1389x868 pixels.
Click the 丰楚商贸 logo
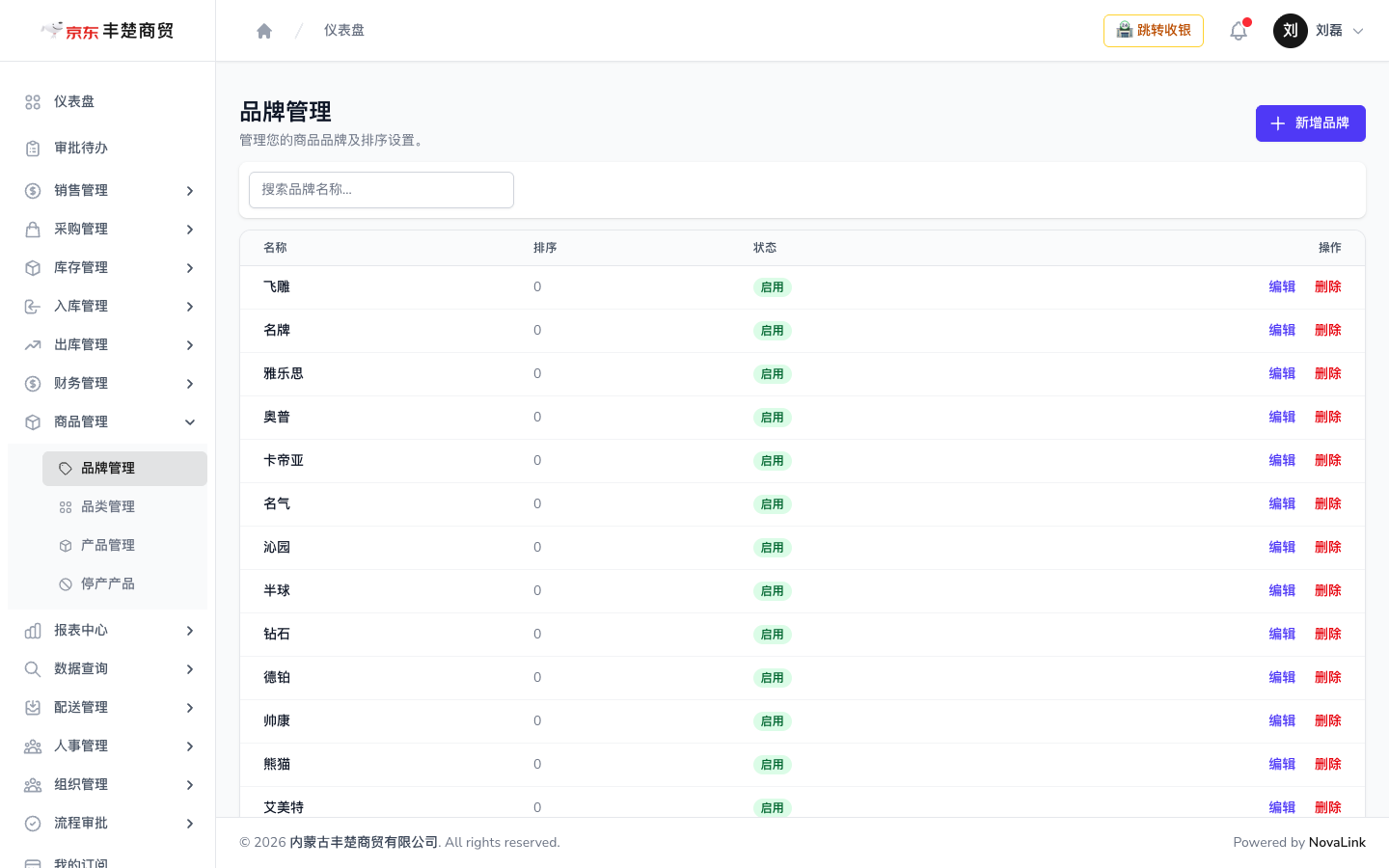point(107,31)
